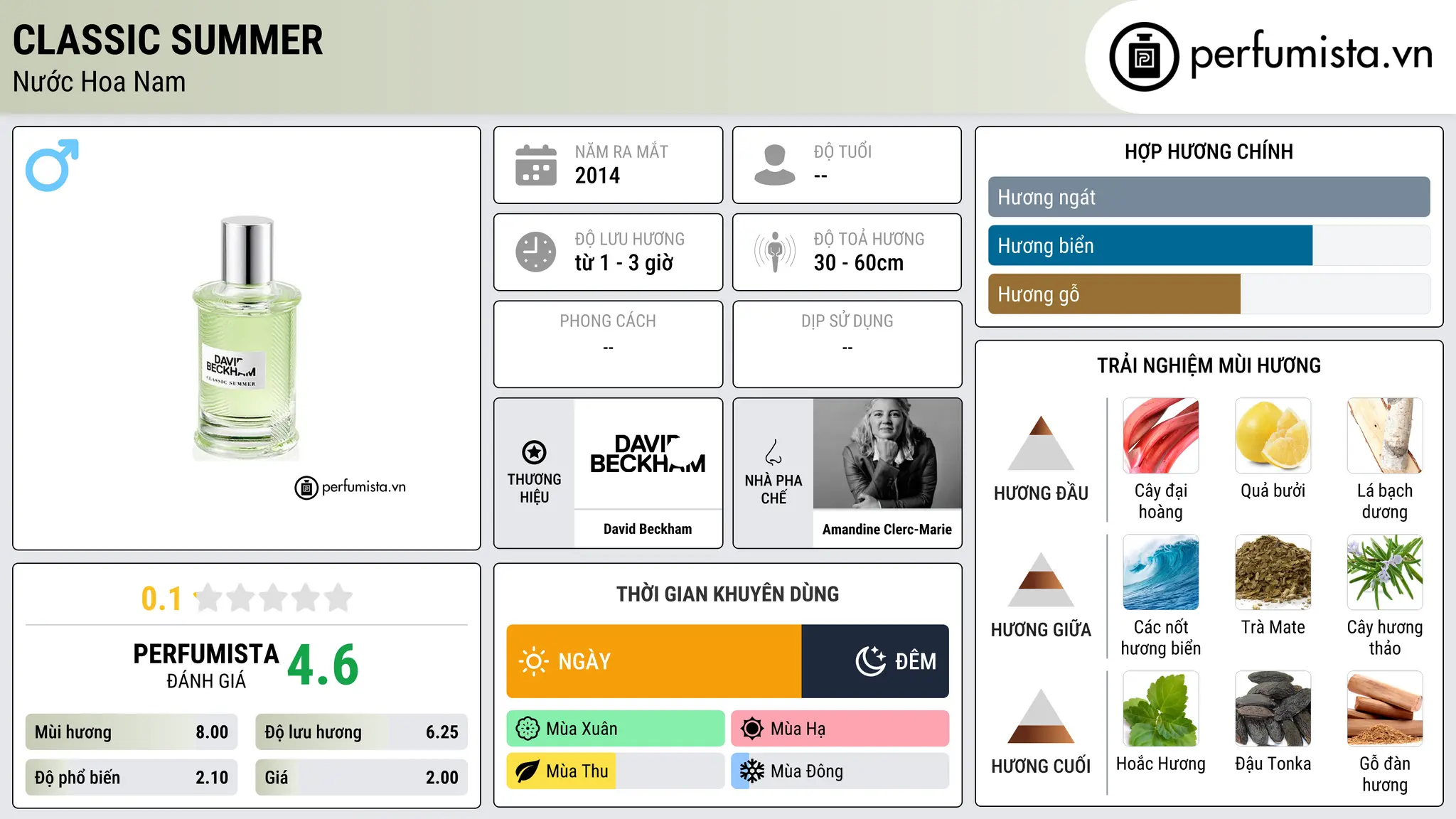This screenshot has width=1456, height=819.
Task: Open the David Beckham brand logo
Action: [x=648, y=454]
